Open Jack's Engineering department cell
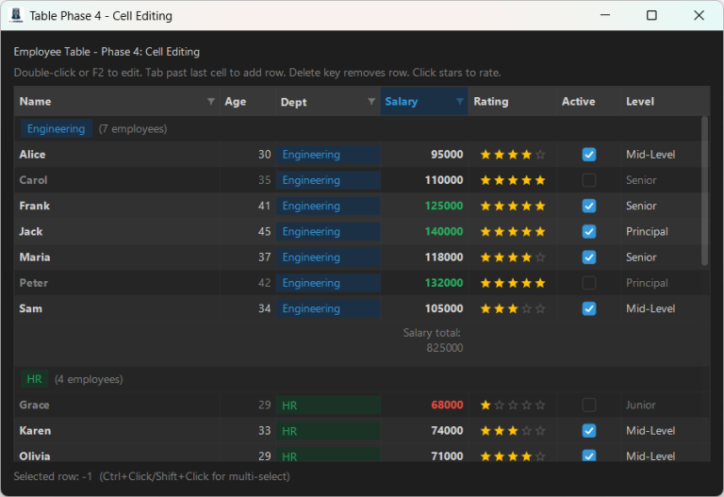The image size is (724, 497). click(328, 231)
